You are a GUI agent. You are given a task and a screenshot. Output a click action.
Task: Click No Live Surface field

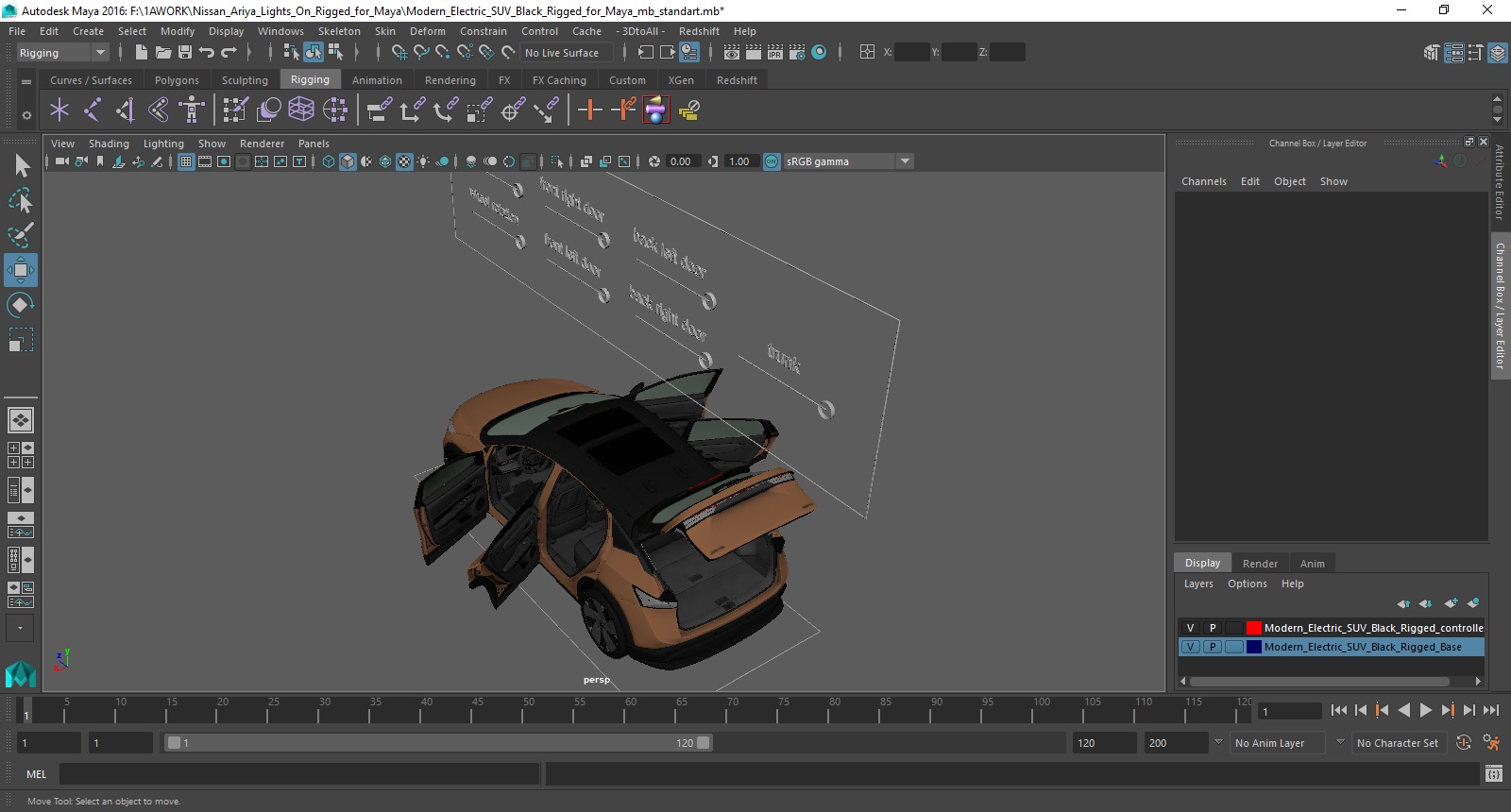tap(567, 53)
